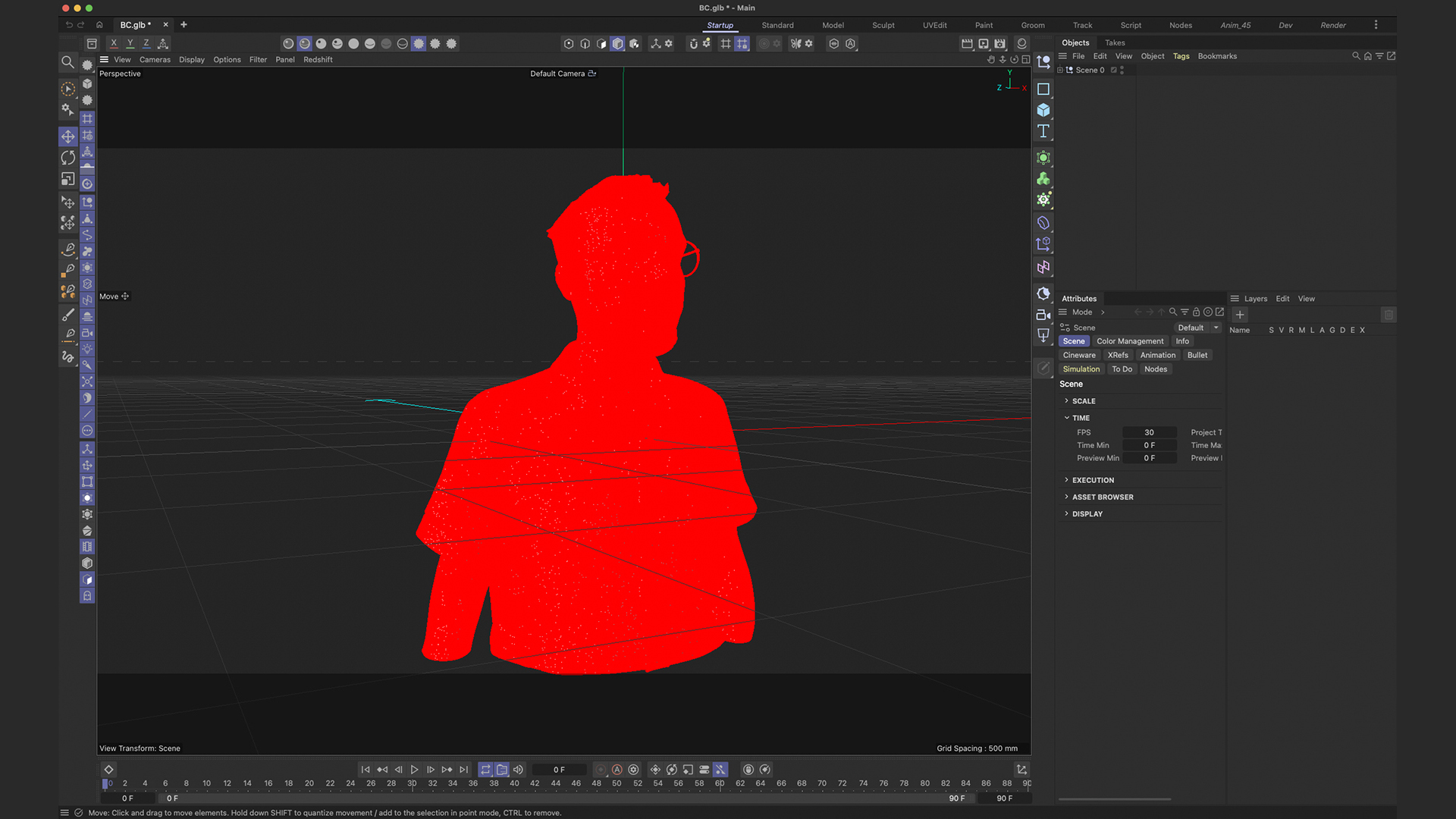
Task: Switch to the Takes tab
Action: [1114, 42]
